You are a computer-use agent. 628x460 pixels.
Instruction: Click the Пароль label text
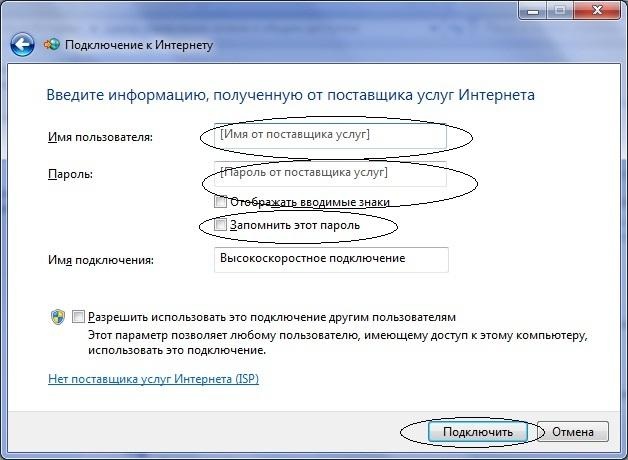pos(70,174)
